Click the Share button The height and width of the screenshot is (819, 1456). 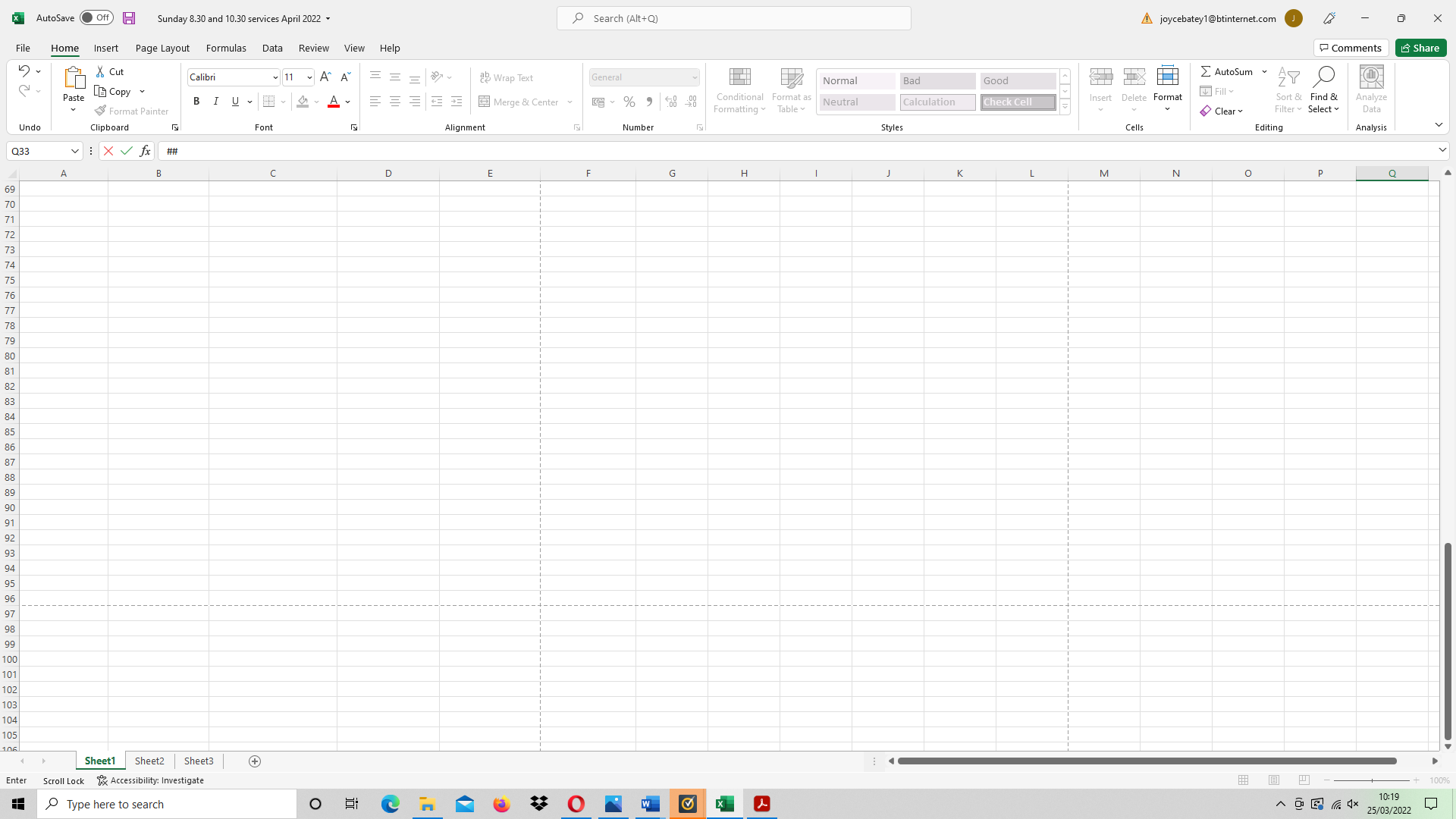point(1420,48)
